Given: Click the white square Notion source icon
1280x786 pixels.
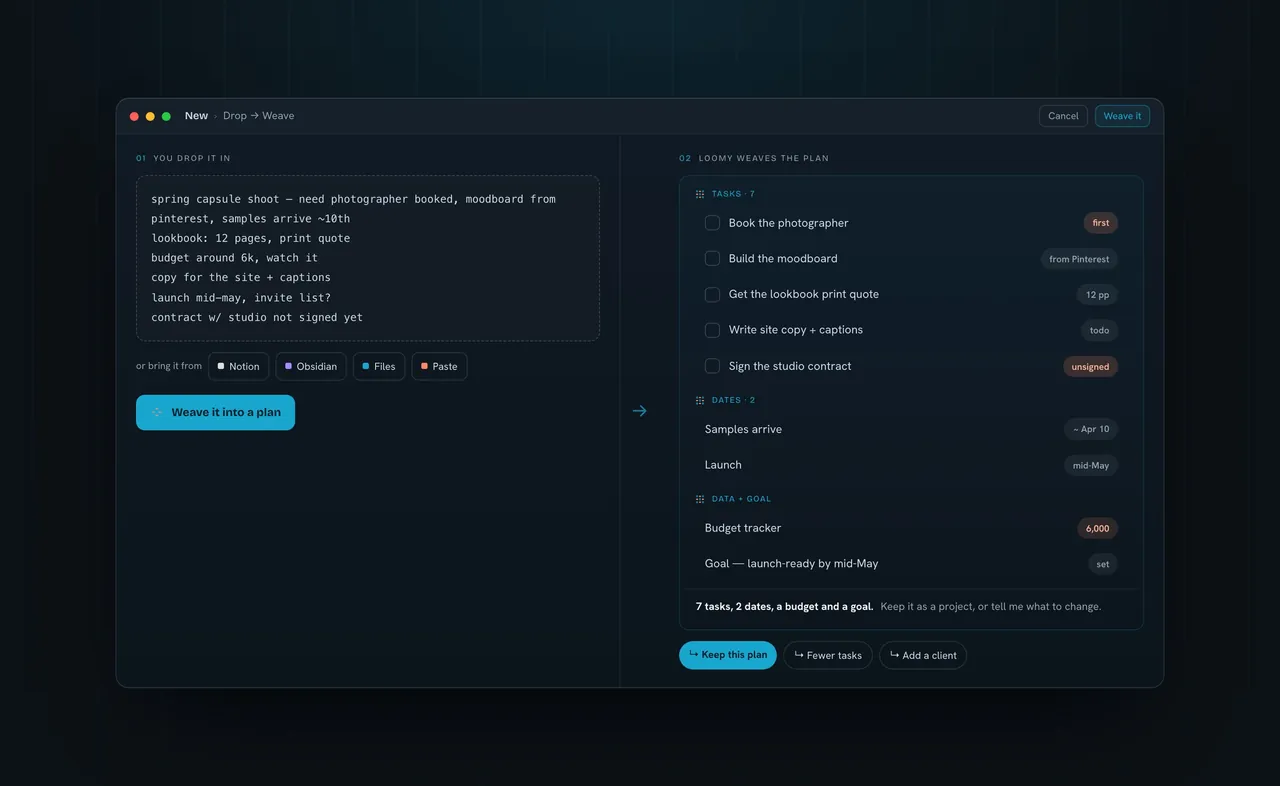Looking at the screenshot, I should (221, 366).
